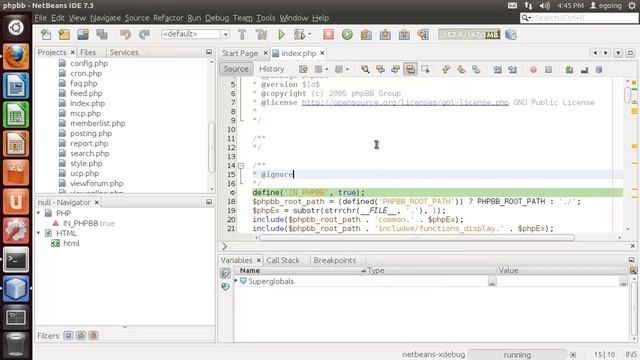Image resolution: width=640 pixels, height=360 pixels.
Task: Open the Tools menu
Action: [266, 18]
